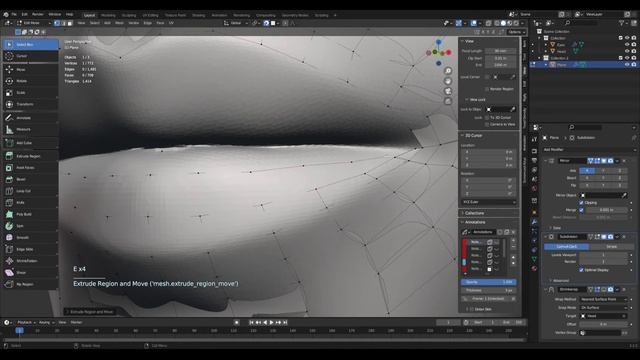Select the Add Cube tool

coord(31,143)
